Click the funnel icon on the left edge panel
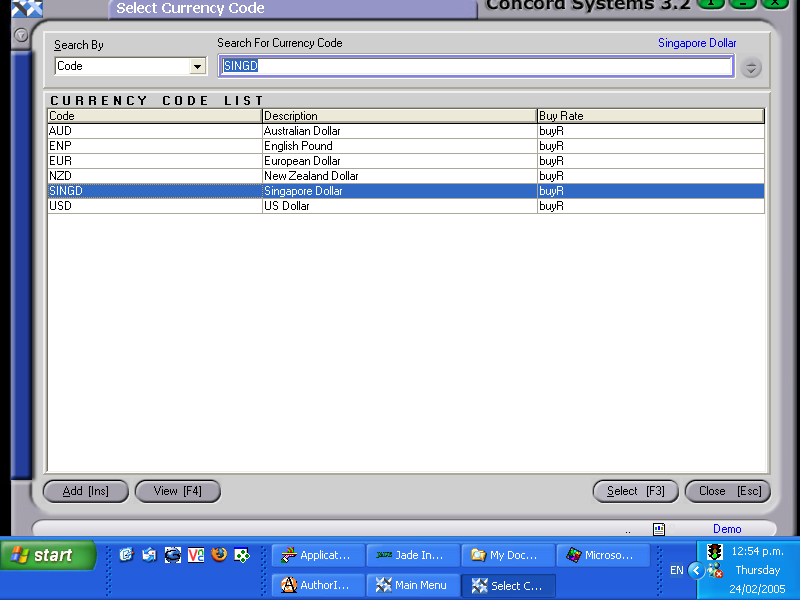Image resolution: width=800 pixels, height=600 pixels. point(20,34)
